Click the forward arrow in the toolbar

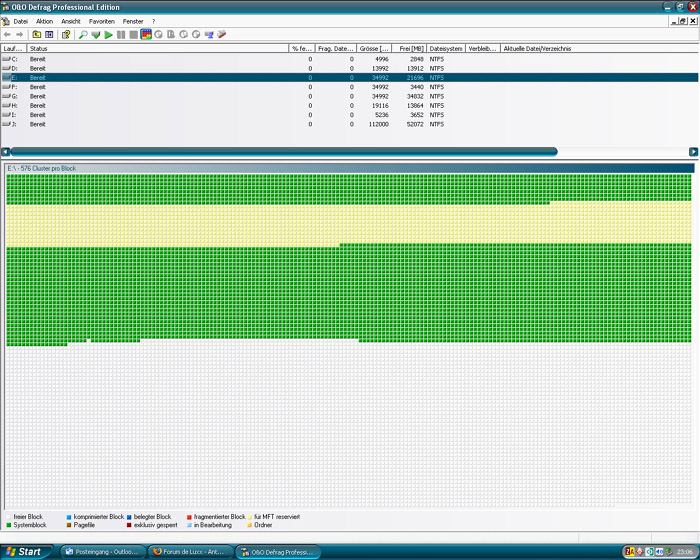(20, 35)
